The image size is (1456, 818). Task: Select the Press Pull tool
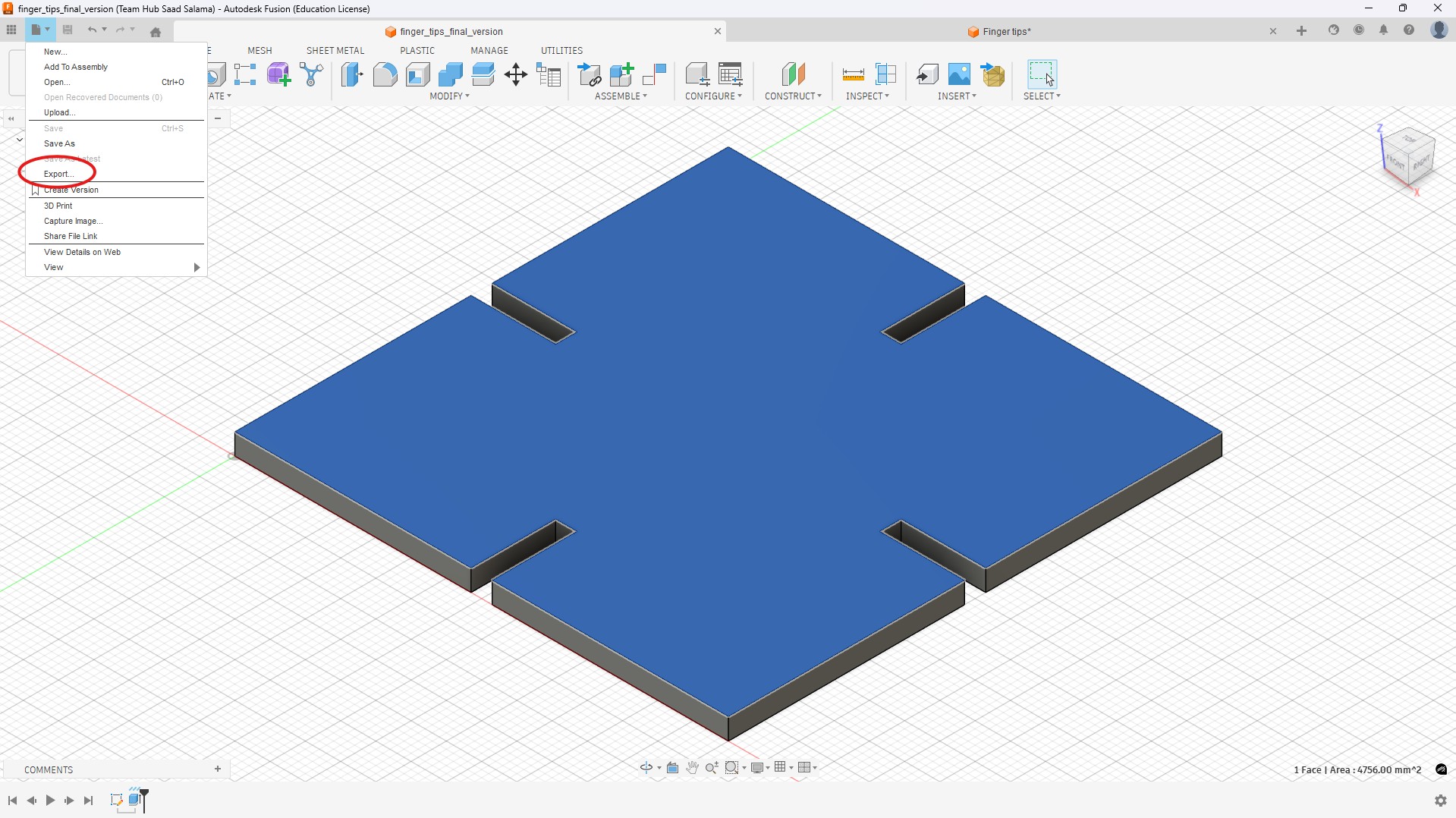coord(352,74)
